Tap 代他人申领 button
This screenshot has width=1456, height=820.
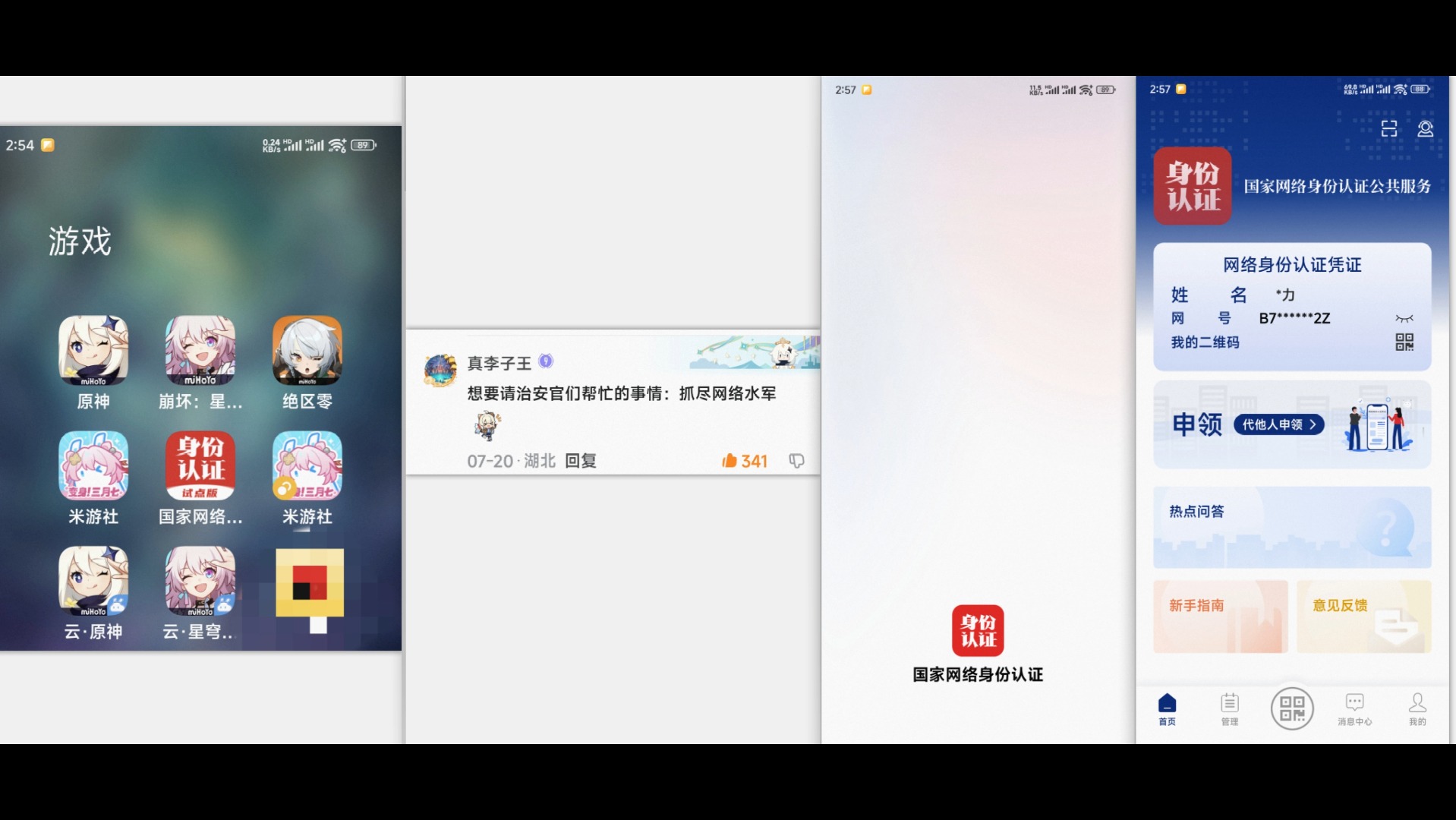[1279, 424]
